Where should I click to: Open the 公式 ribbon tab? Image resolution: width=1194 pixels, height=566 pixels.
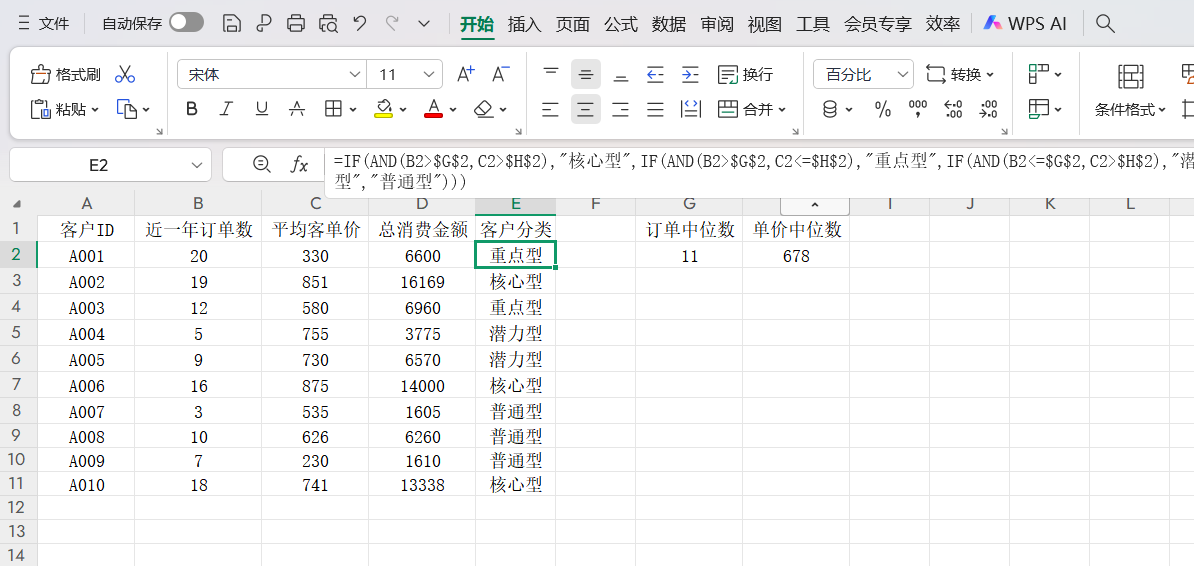click(620, 24)
